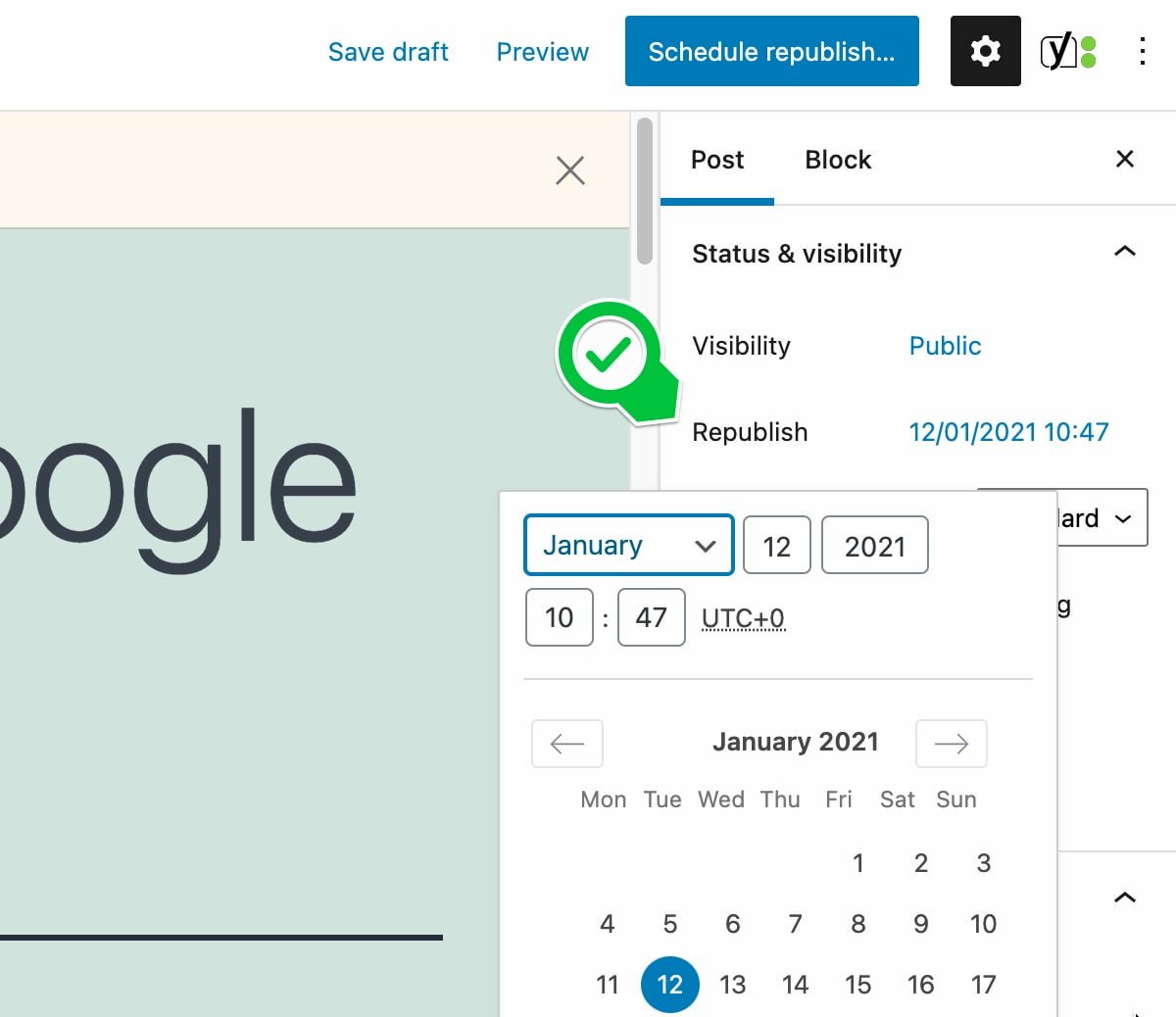Switch to the Block tab
Viewport: 1176px width, 1017px height.
click(x=837, y=160)
